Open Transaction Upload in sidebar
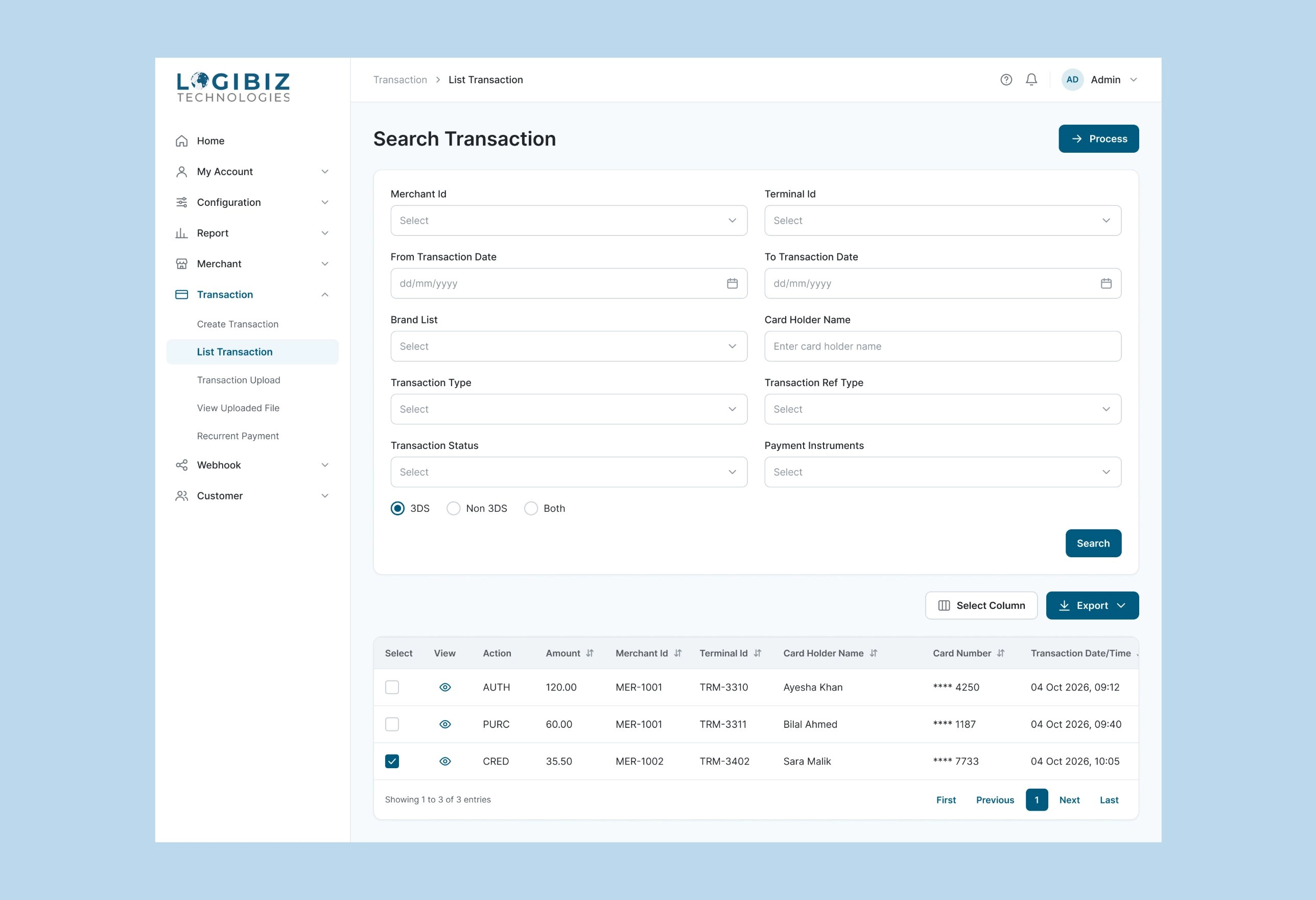 (239, 381)
